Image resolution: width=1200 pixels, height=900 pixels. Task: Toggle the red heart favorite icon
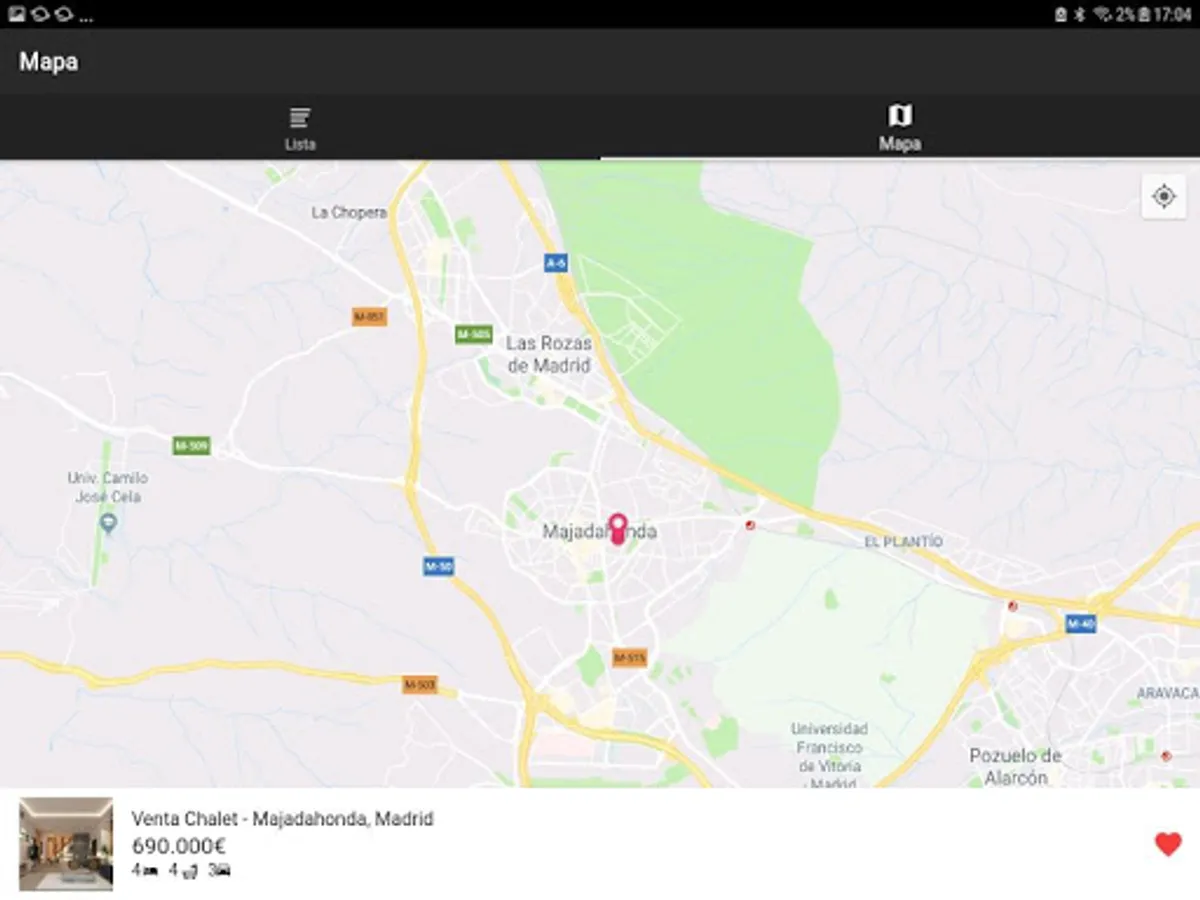(1168, 844)
